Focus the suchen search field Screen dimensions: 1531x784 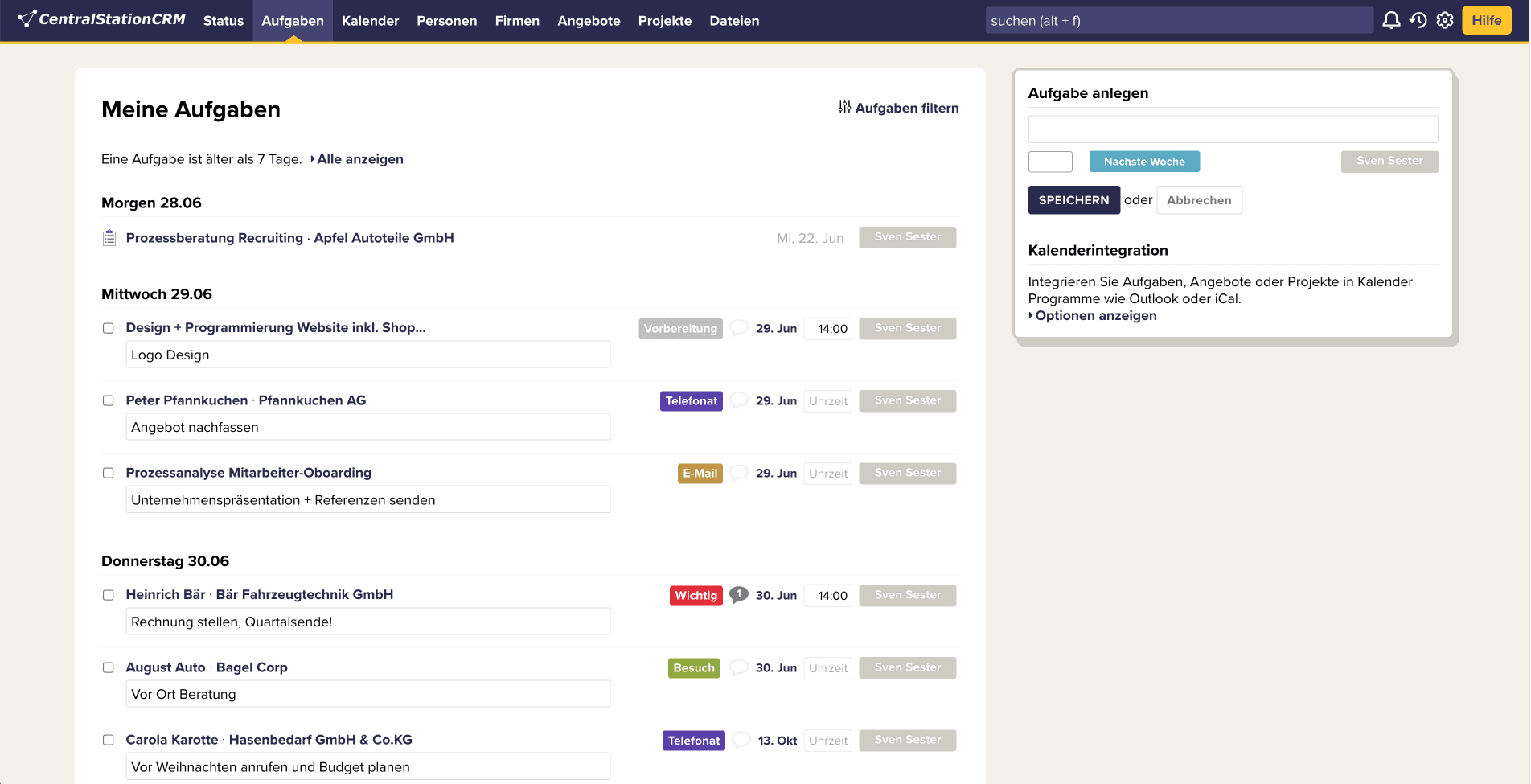pos(1178,21)
